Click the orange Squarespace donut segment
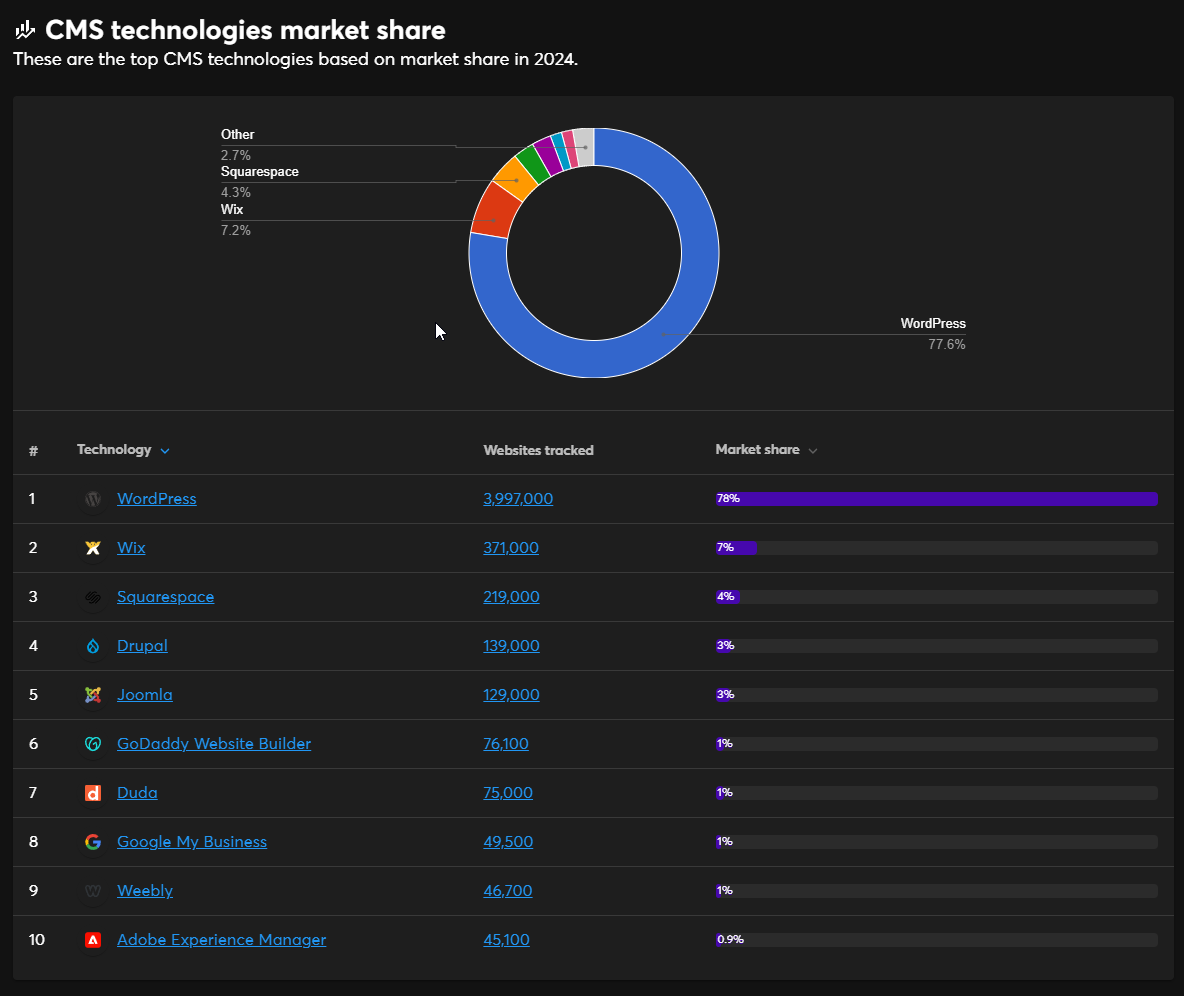1184x996 pixels. pyautogui.click(x=515, y=178)
